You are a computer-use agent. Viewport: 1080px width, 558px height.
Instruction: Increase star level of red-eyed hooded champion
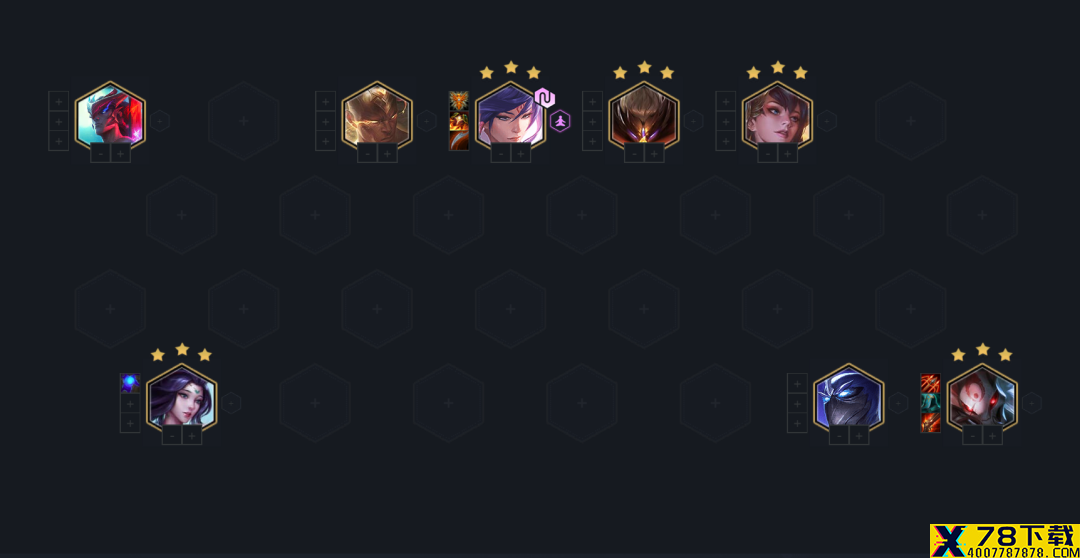point(992,436)
